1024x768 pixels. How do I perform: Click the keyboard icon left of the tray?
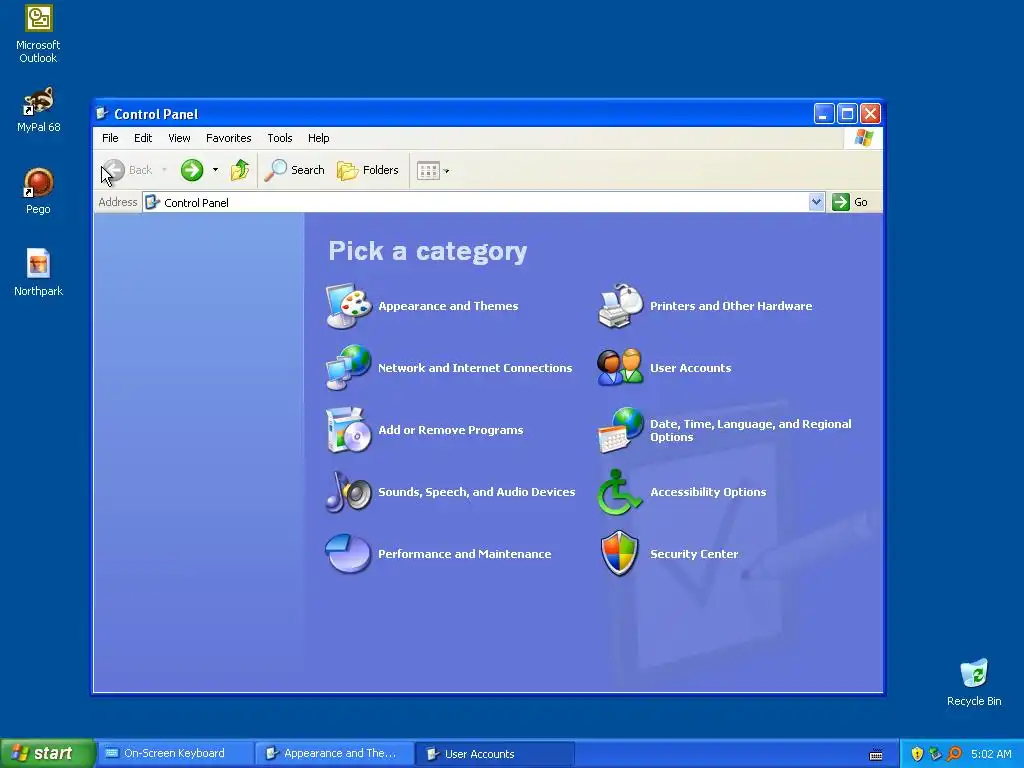(876, 755)
